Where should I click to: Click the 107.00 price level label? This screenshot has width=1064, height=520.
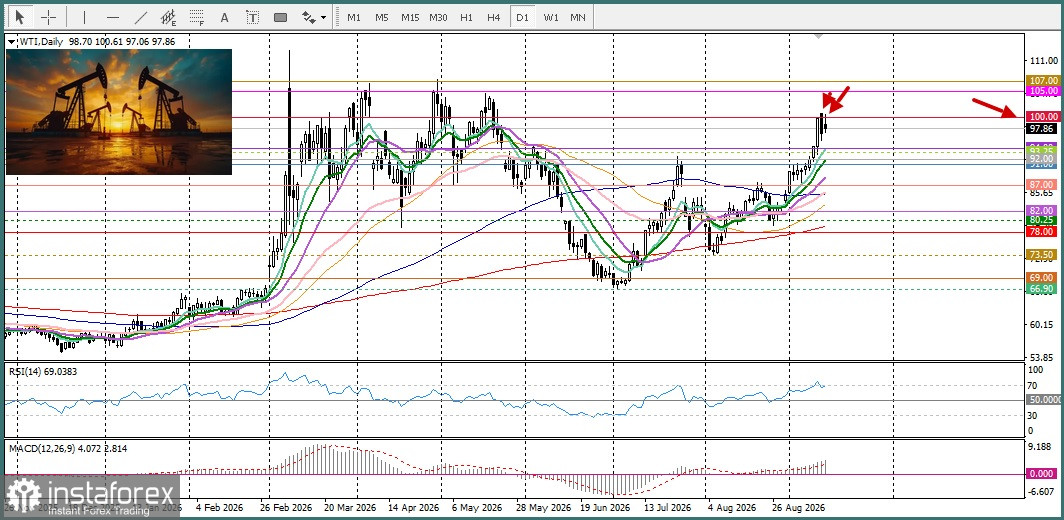(x=1043, y=81)
